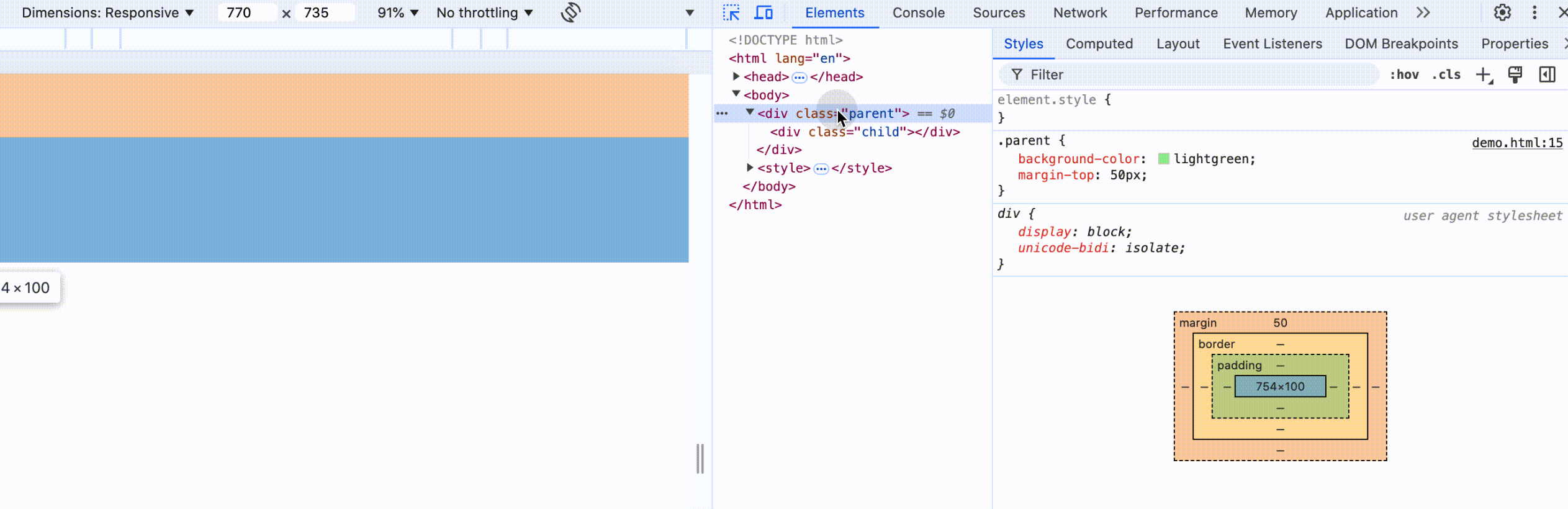
Task: Click the background-color property name
Action: tap(1079, 159)
